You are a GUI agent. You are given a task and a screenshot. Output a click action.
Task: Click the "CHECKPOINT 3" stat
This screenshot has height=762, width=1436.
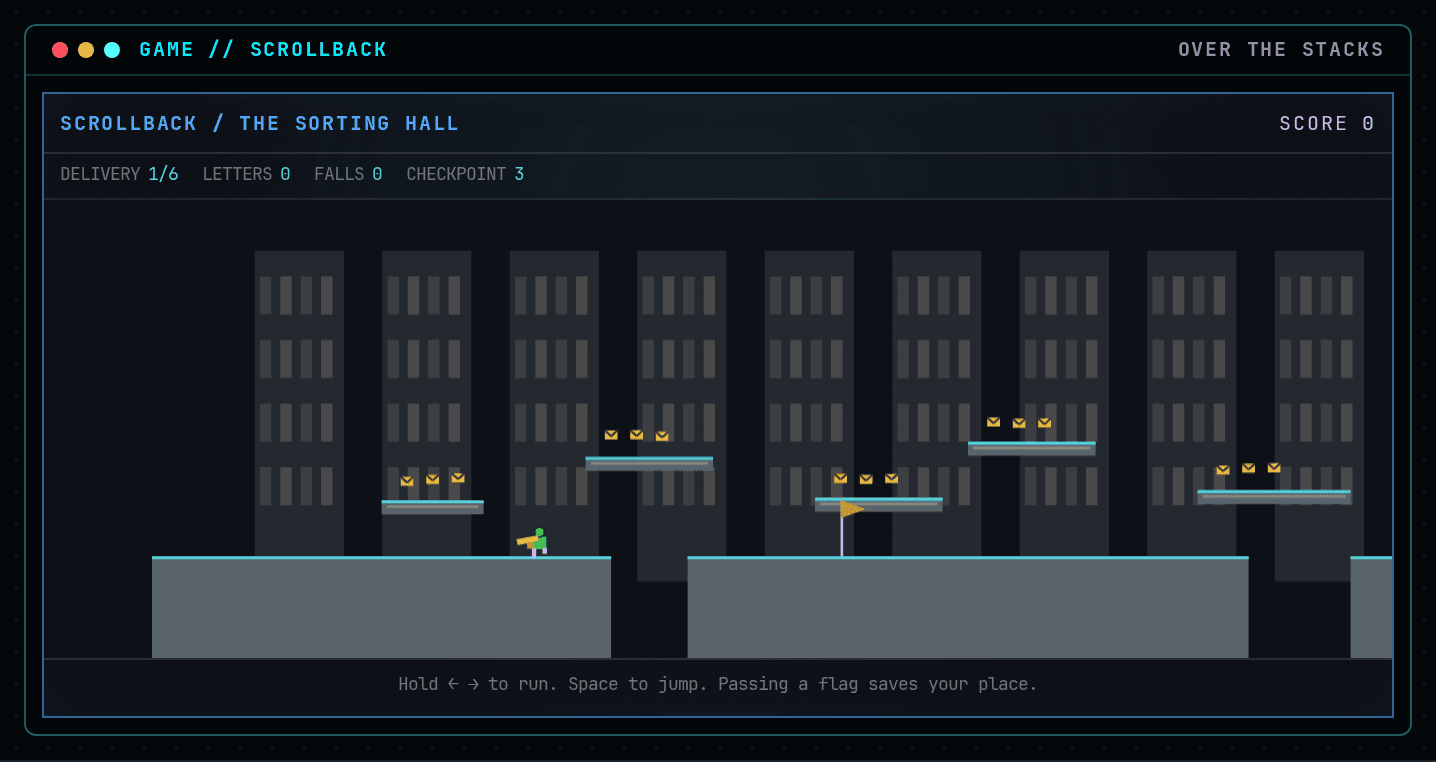[465, 174]
